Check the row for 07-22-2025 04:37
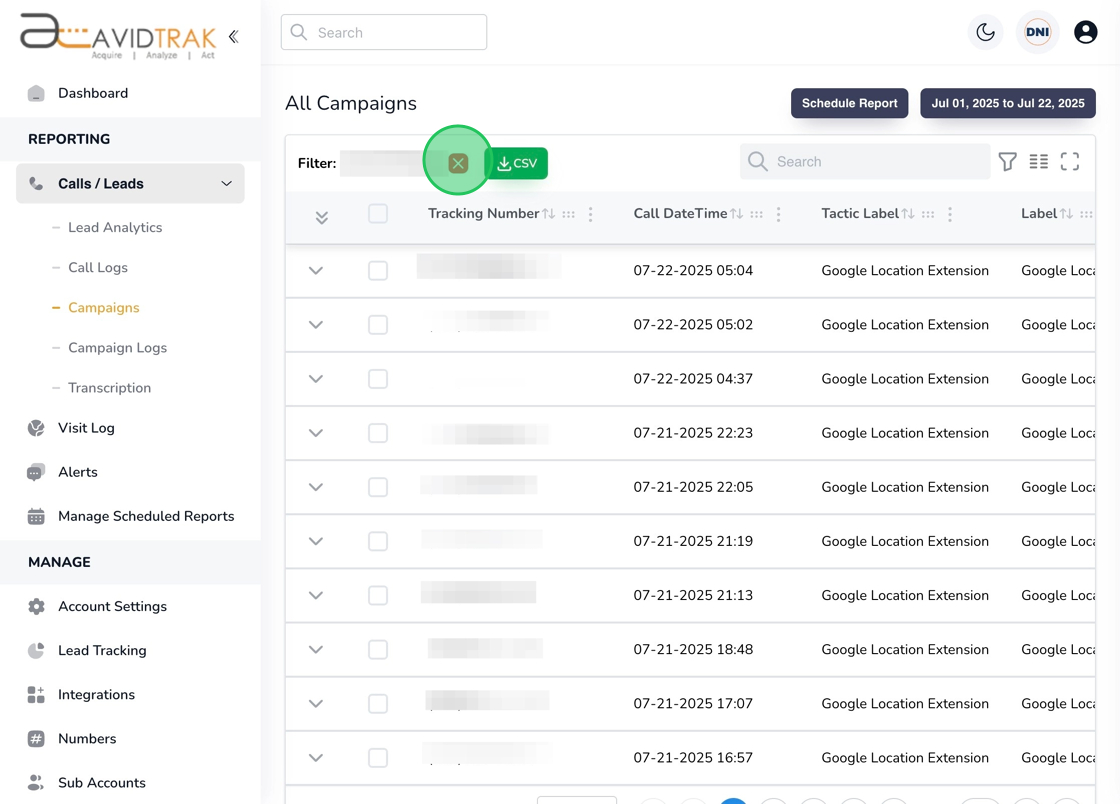Screen dimensions: 1120x804 [378, 379]
